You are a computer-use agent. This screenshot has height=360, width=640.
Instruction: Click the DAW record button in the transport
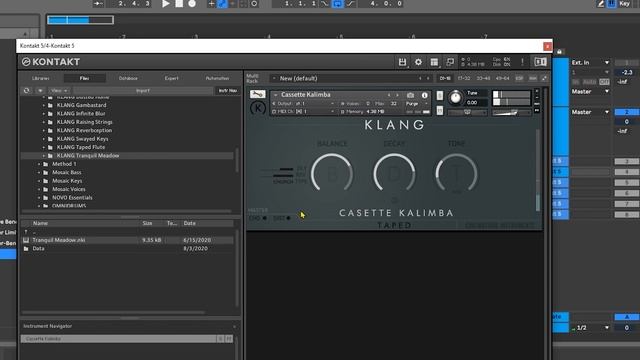click(192, 4)
